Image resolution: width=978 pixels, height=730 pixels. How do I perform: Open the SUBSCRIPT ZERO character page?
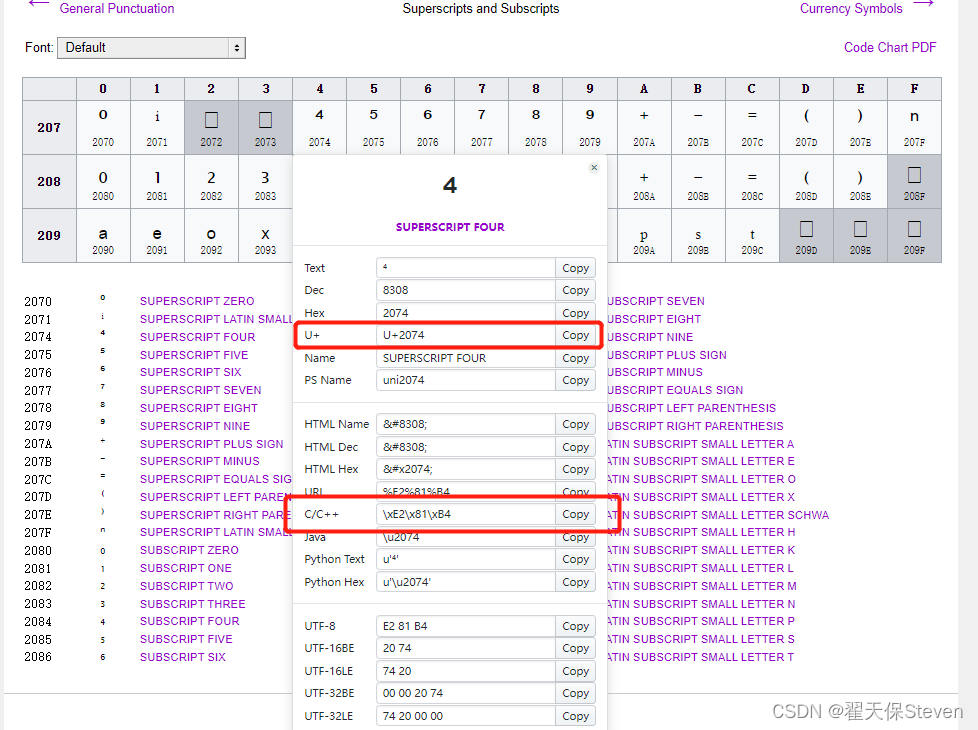189,550
